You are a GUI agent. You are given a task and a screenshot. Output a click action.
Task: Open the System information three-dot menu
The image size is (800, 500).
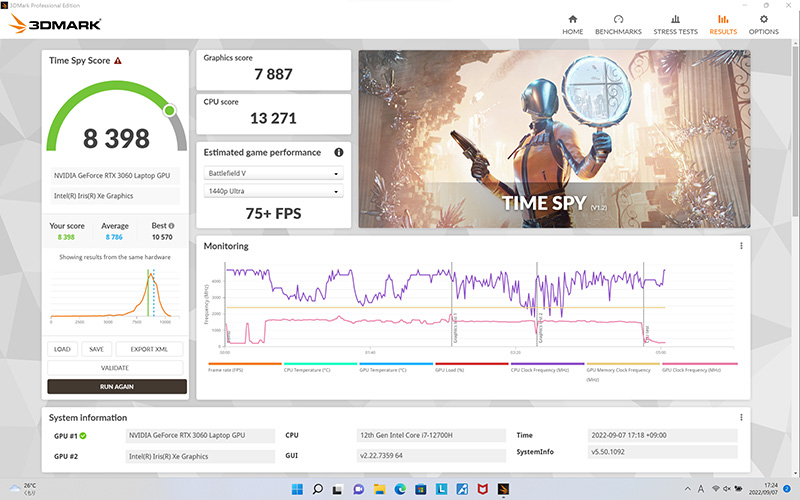click(x=741, y=417)
